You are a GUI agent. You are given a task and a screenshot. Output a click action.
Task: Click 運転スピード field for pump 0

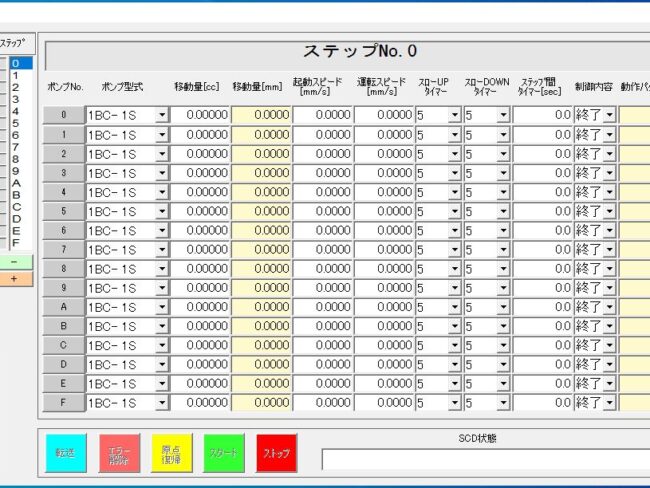pos(384,115)
